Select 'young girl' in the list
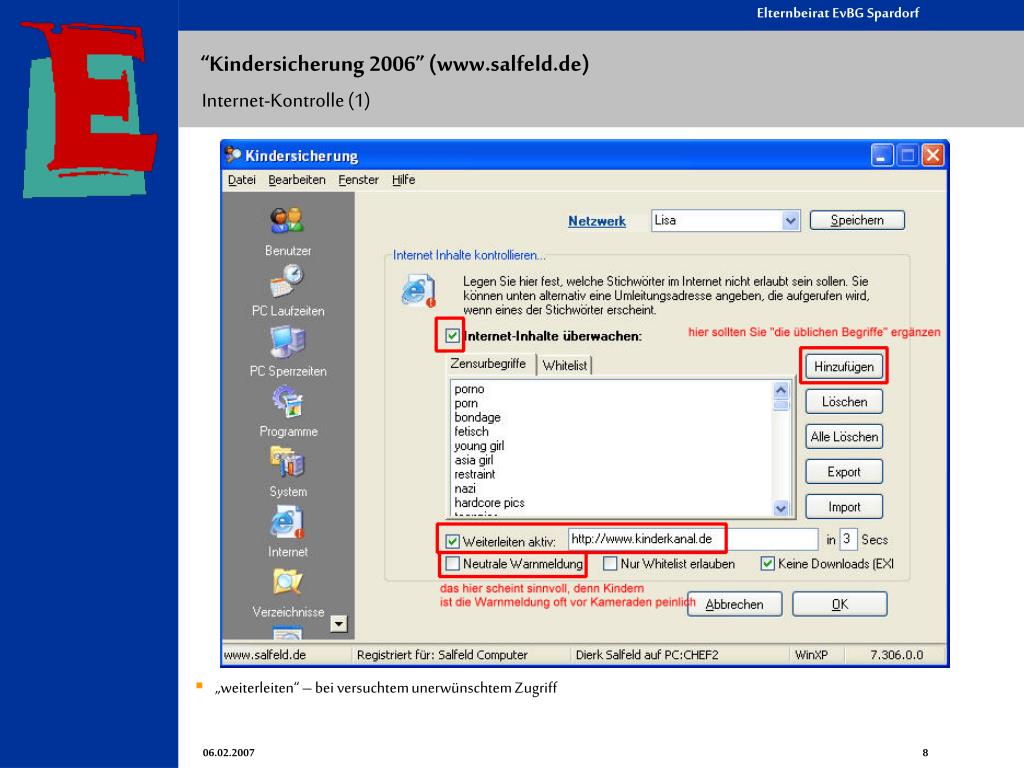Image resolution: width=1024 pixels, height=768 pixels. [479, 446]
